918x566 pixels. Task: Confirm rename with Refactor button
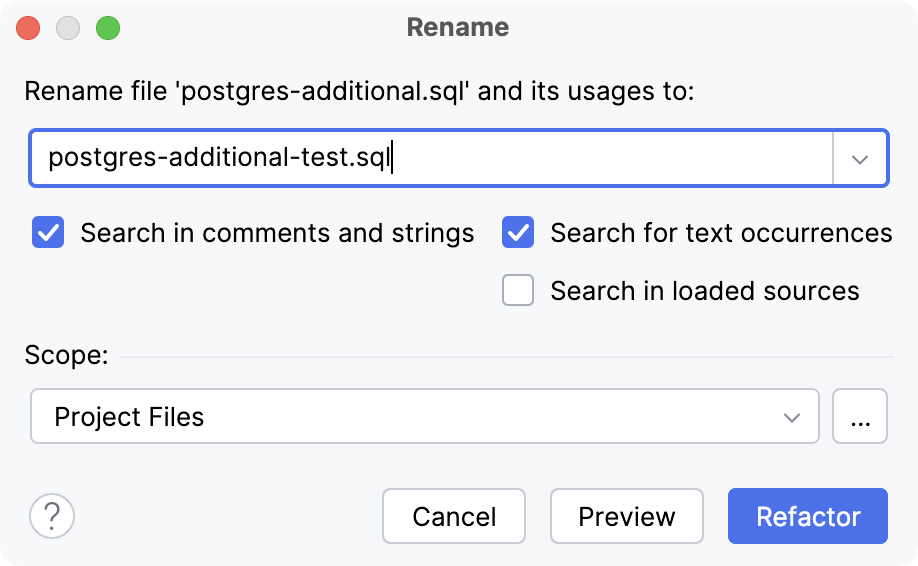[807, 516]
